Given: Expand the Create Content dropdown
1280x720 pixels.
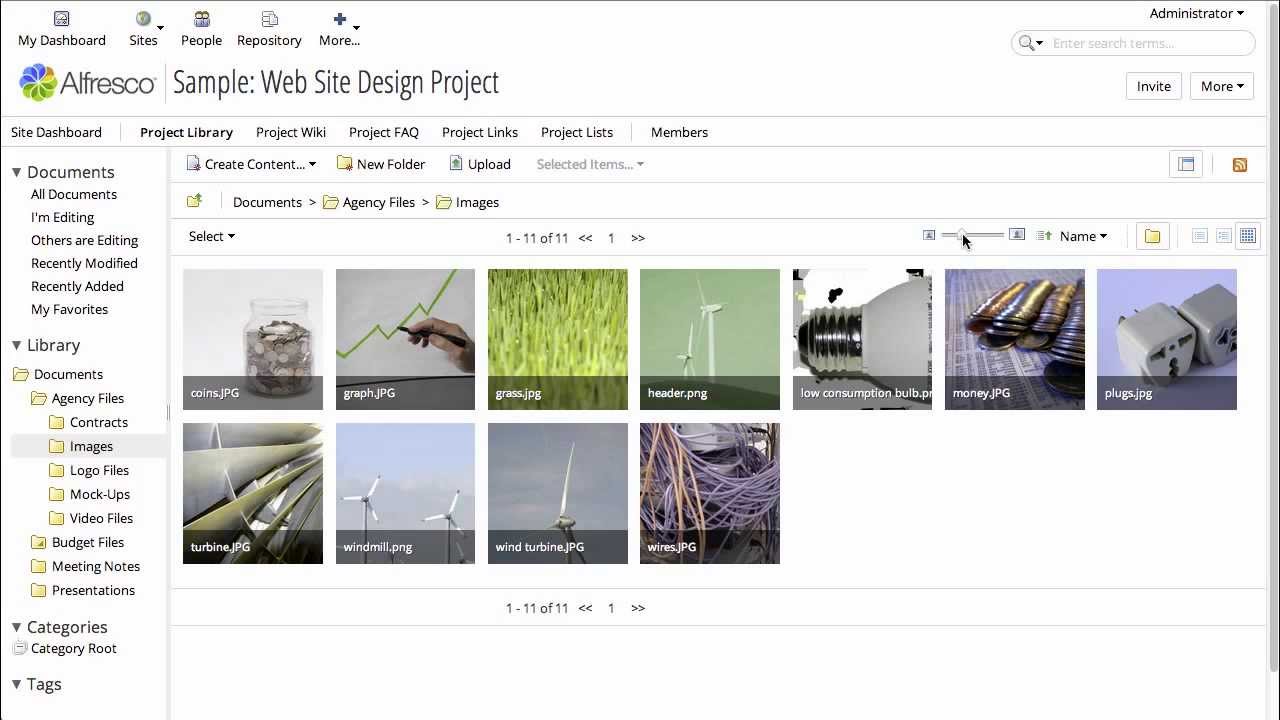Looking at the screenshot, I should click(x=251, y=164).
